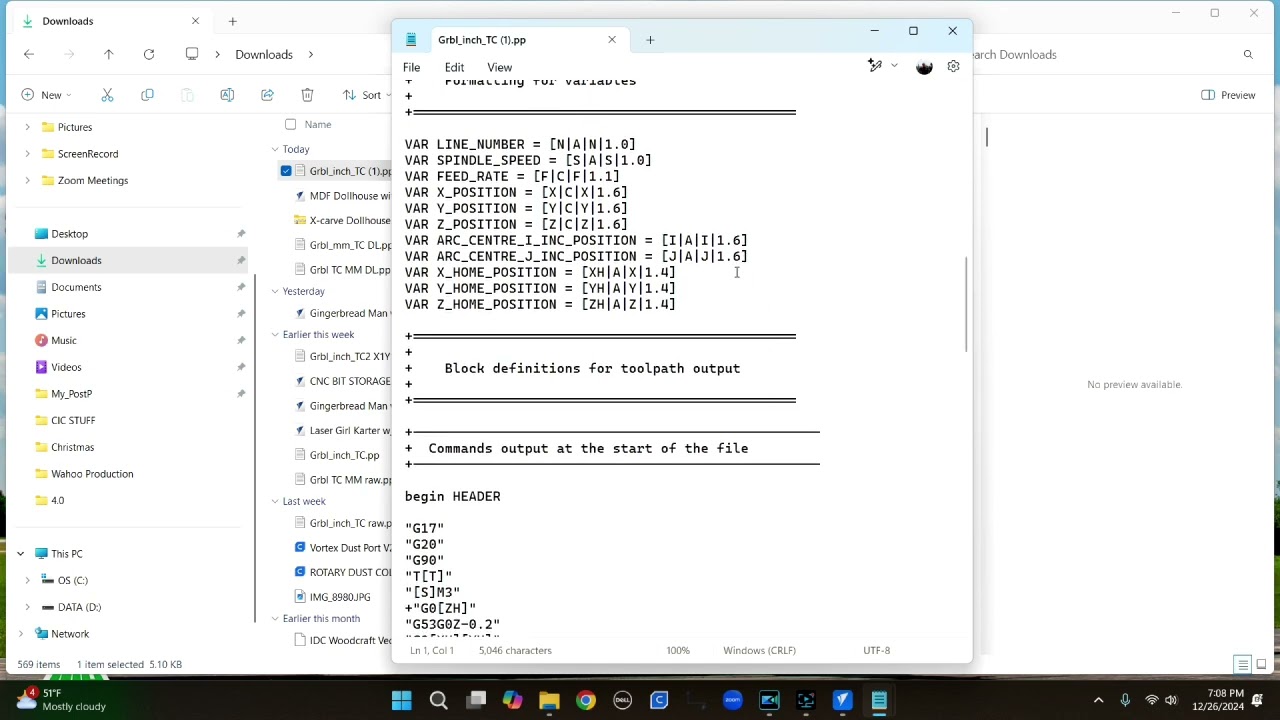
Task: Open taskbar Search
Action: click(x=438, y=700)
